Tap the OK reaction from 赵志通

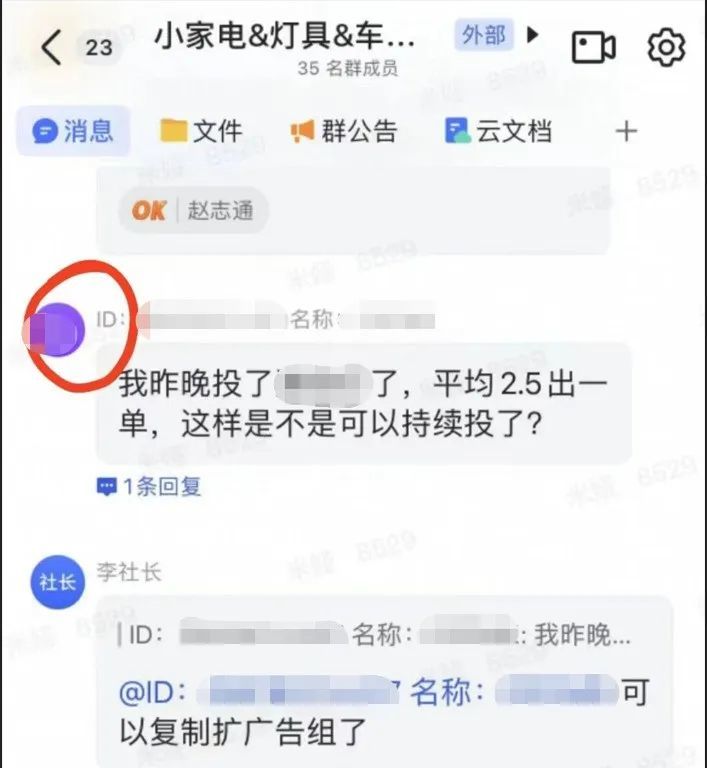click(x=194, y=211)
